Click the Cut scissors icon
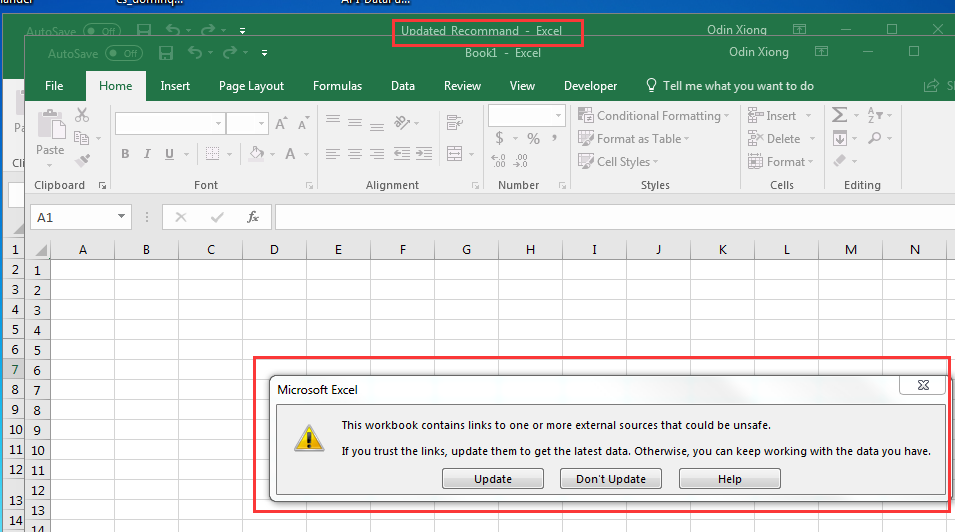This screenshot has height=532, width=955. [x=82, y=115]
